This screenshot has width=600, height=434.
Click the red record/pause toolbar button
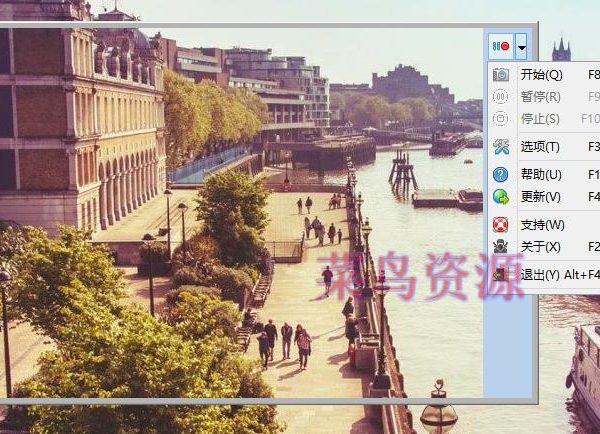(500, 47)
